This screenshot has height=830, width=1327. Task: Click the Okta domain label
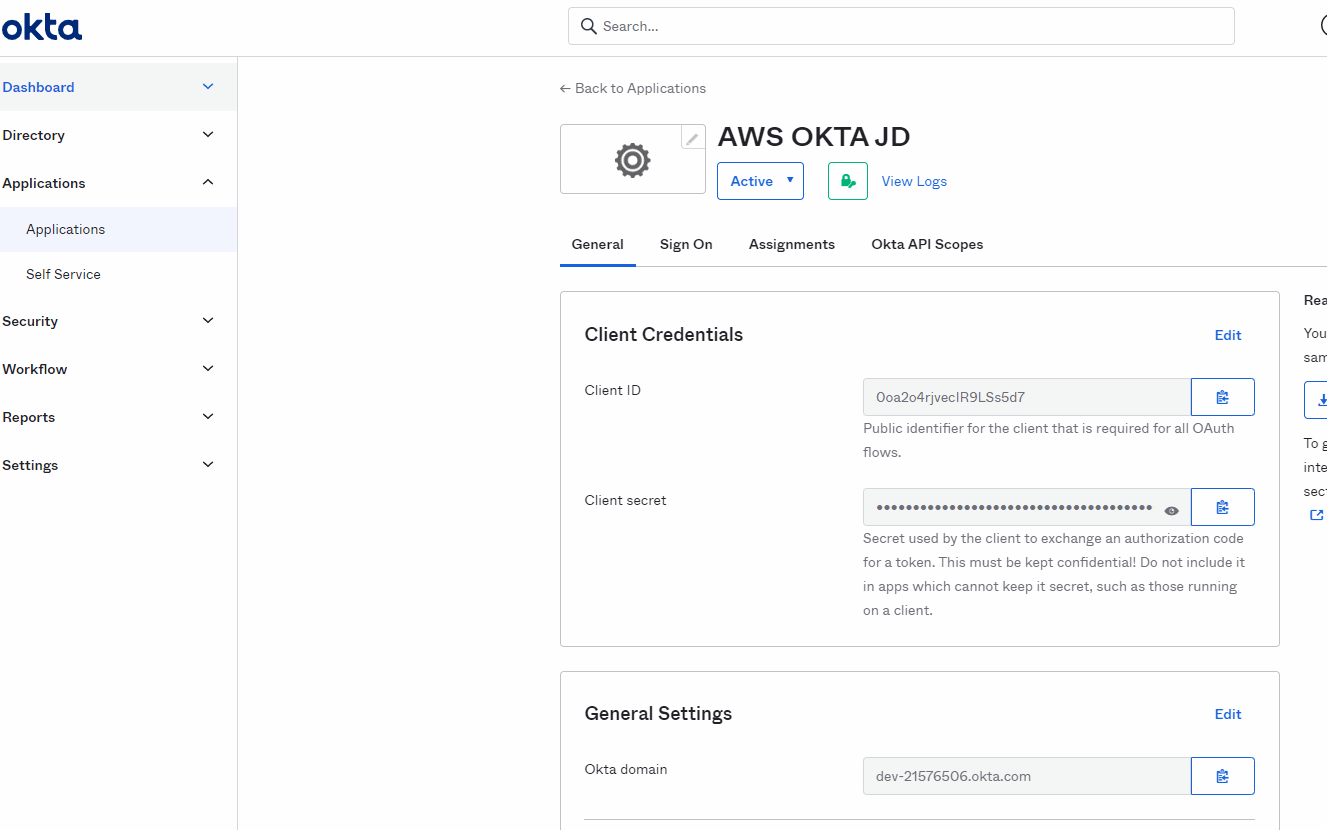(x=626, y=769)
